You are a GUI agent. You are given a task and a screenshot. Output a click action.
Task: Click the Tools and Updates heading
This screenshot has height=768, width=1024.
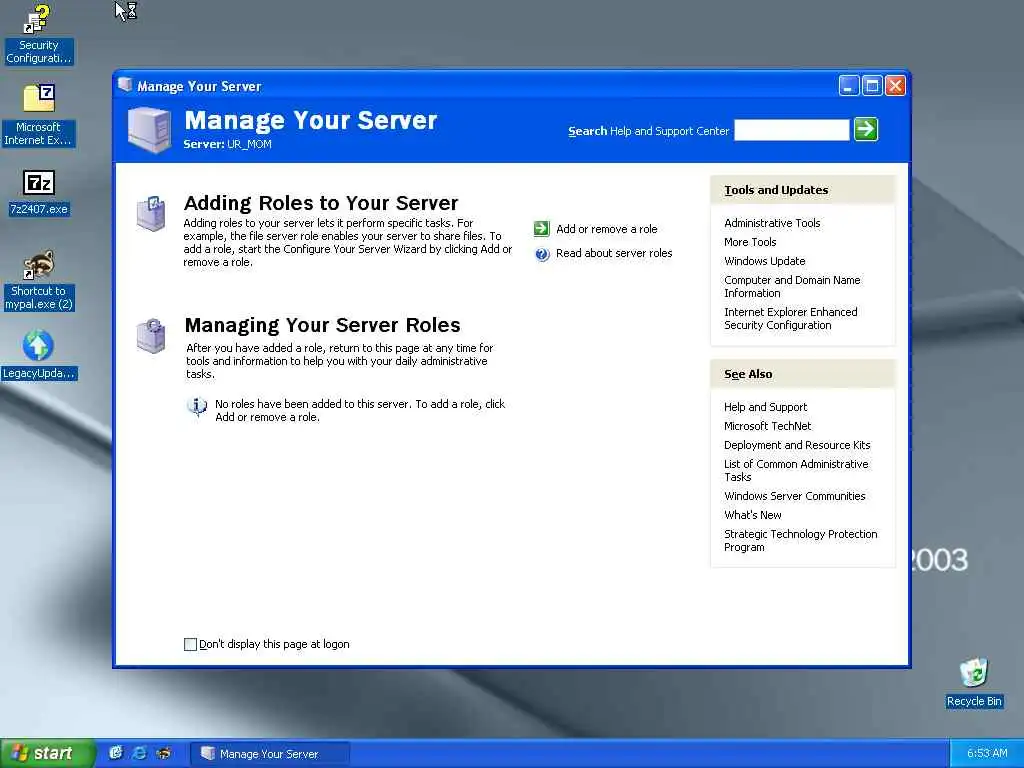coord(776,190)
